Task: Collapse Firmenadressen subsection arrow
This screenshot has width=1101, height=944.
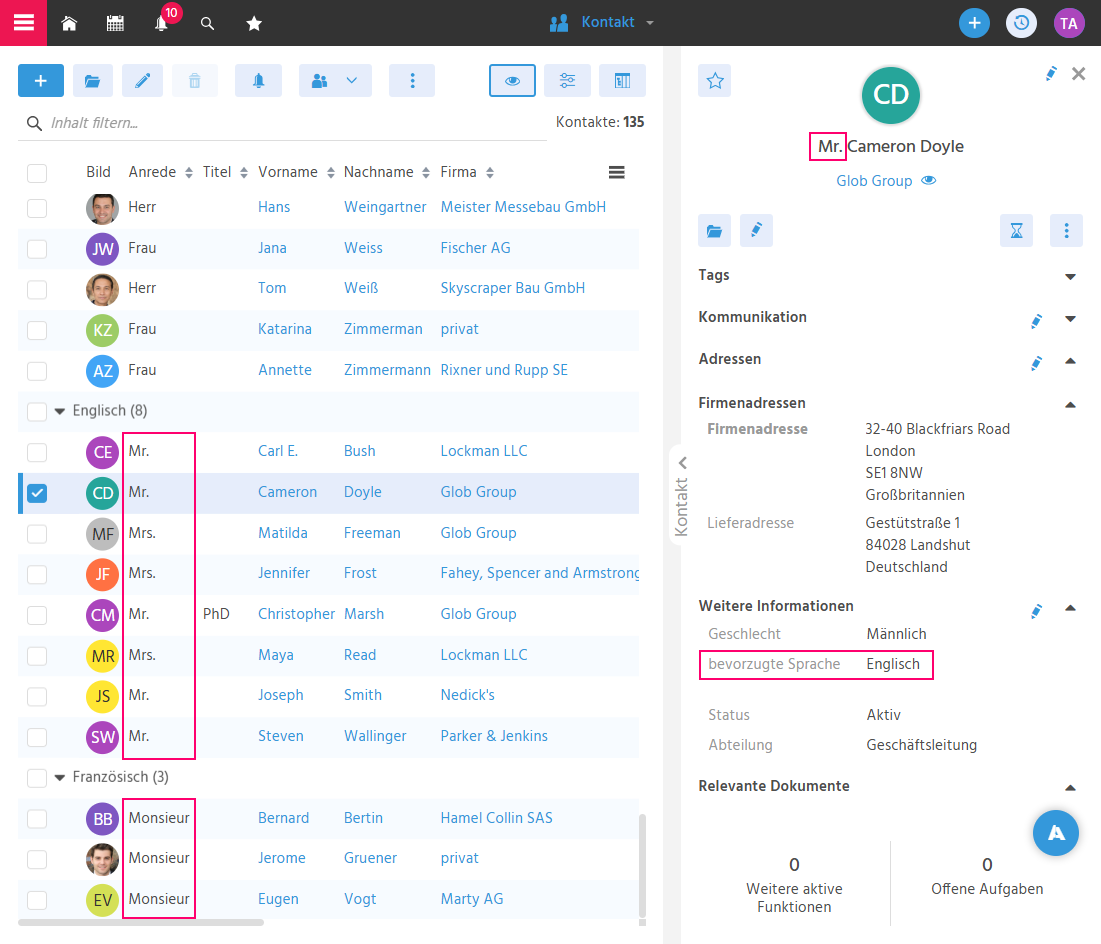Action: point(1070,404)
